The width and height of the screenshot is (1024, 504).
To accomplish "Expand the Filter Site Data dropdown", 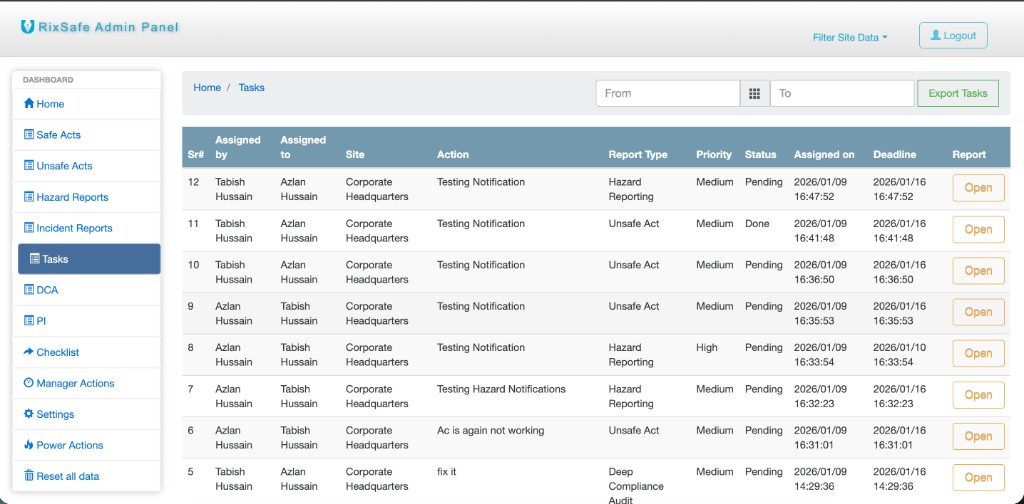I will [x=850, y=37].
